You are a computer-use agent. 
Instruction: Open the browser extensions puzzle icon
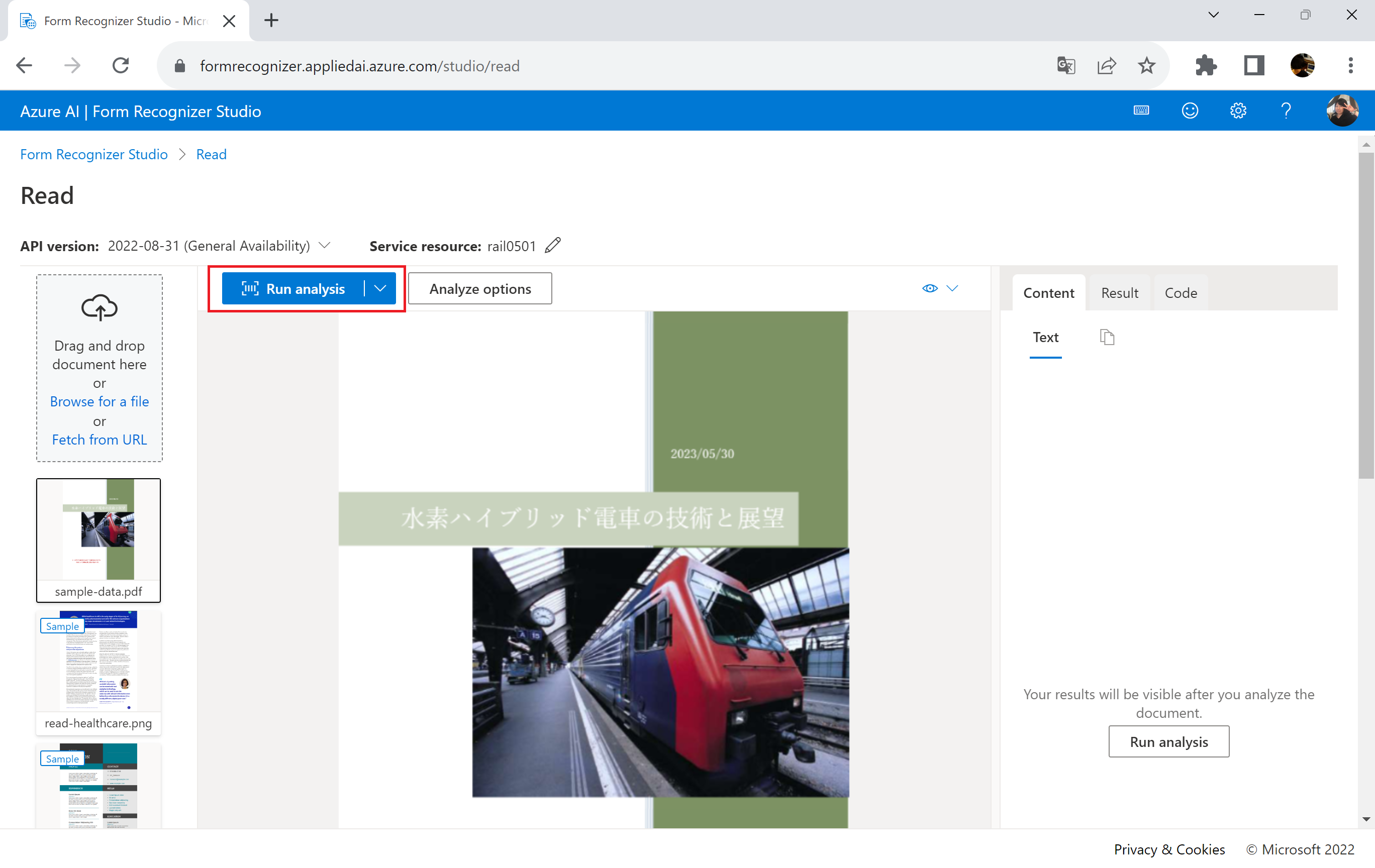point(1207,65)
